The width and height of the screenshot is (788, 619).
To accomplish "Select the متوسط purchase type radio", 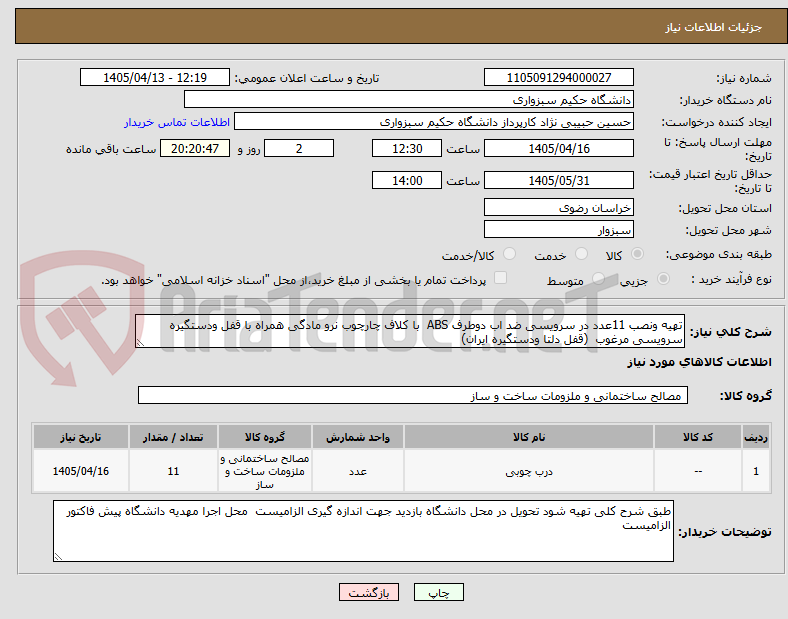I will pyautogui.click(x=598, y=279).
